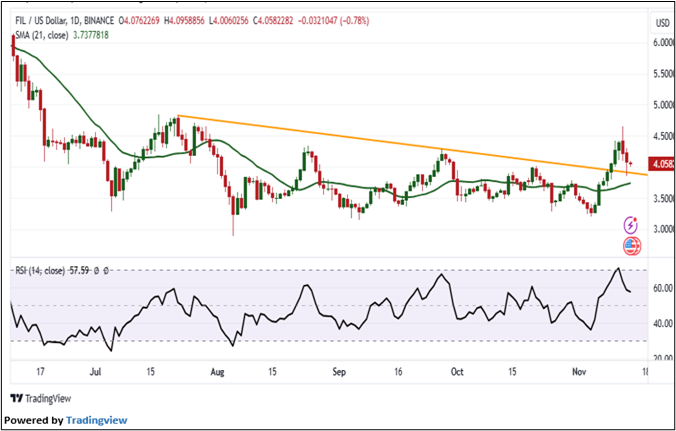Click the close price value C4.0582282
This screenshot has height=431, width=676.
point(275,21)
